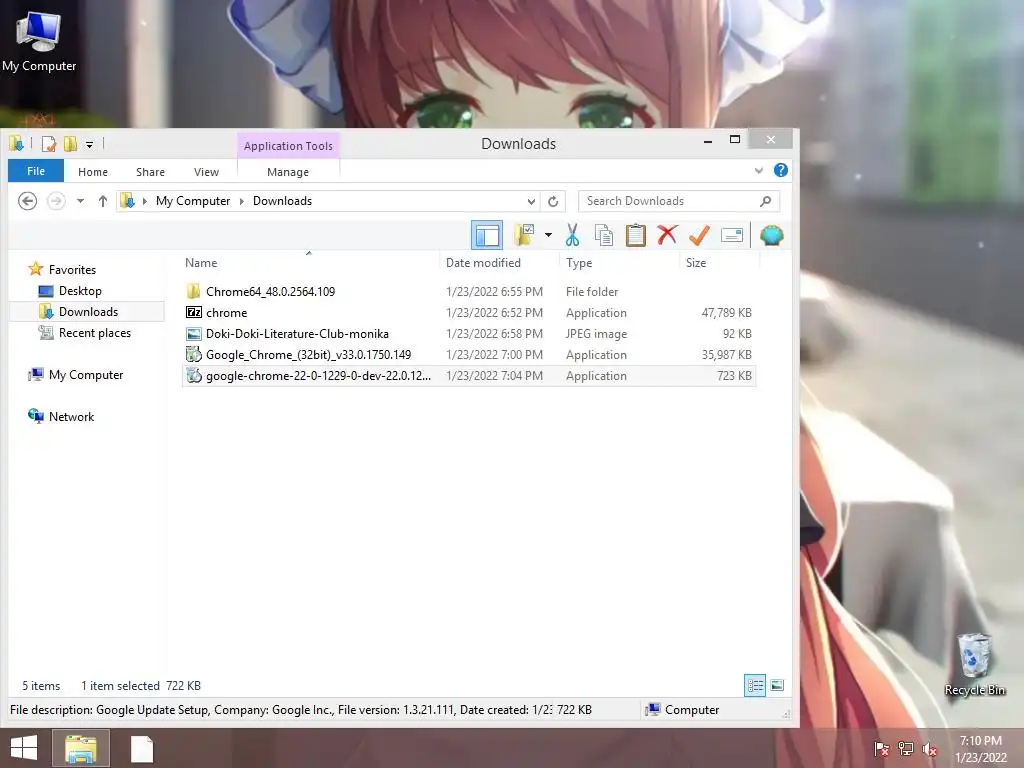Open address bar history dropdown

(x=532, y=201)
